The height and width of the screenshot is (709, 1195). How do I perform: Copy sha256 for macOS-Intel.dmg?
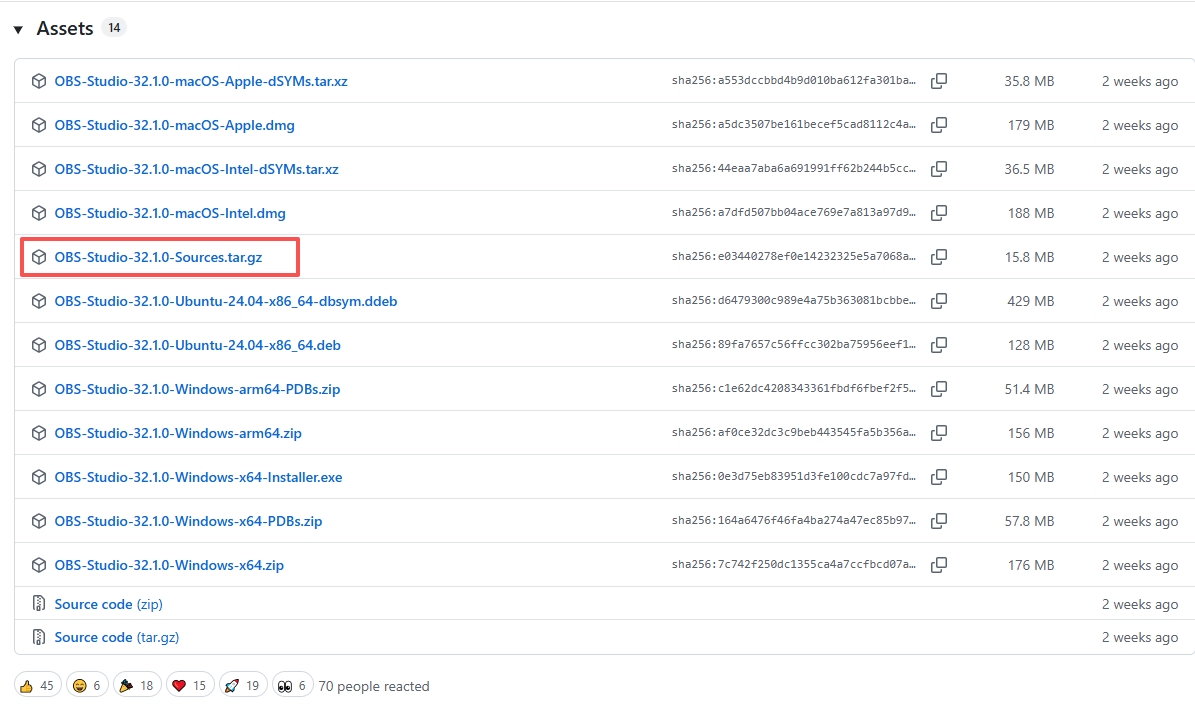tap(939, 213)
